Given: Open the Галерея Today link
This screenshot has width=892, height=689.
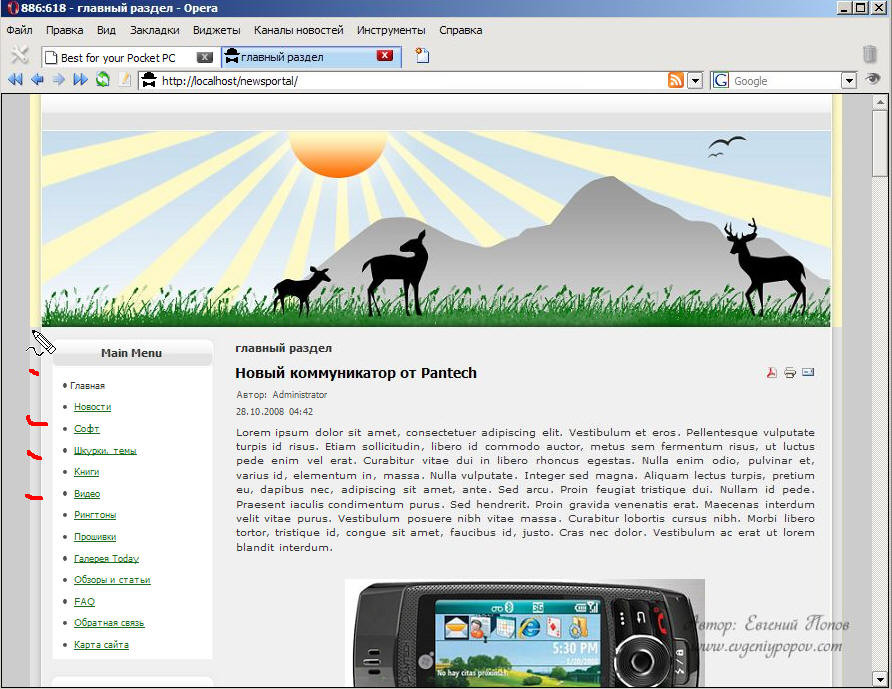Looking at the screenshot, I should coord(106,559).
